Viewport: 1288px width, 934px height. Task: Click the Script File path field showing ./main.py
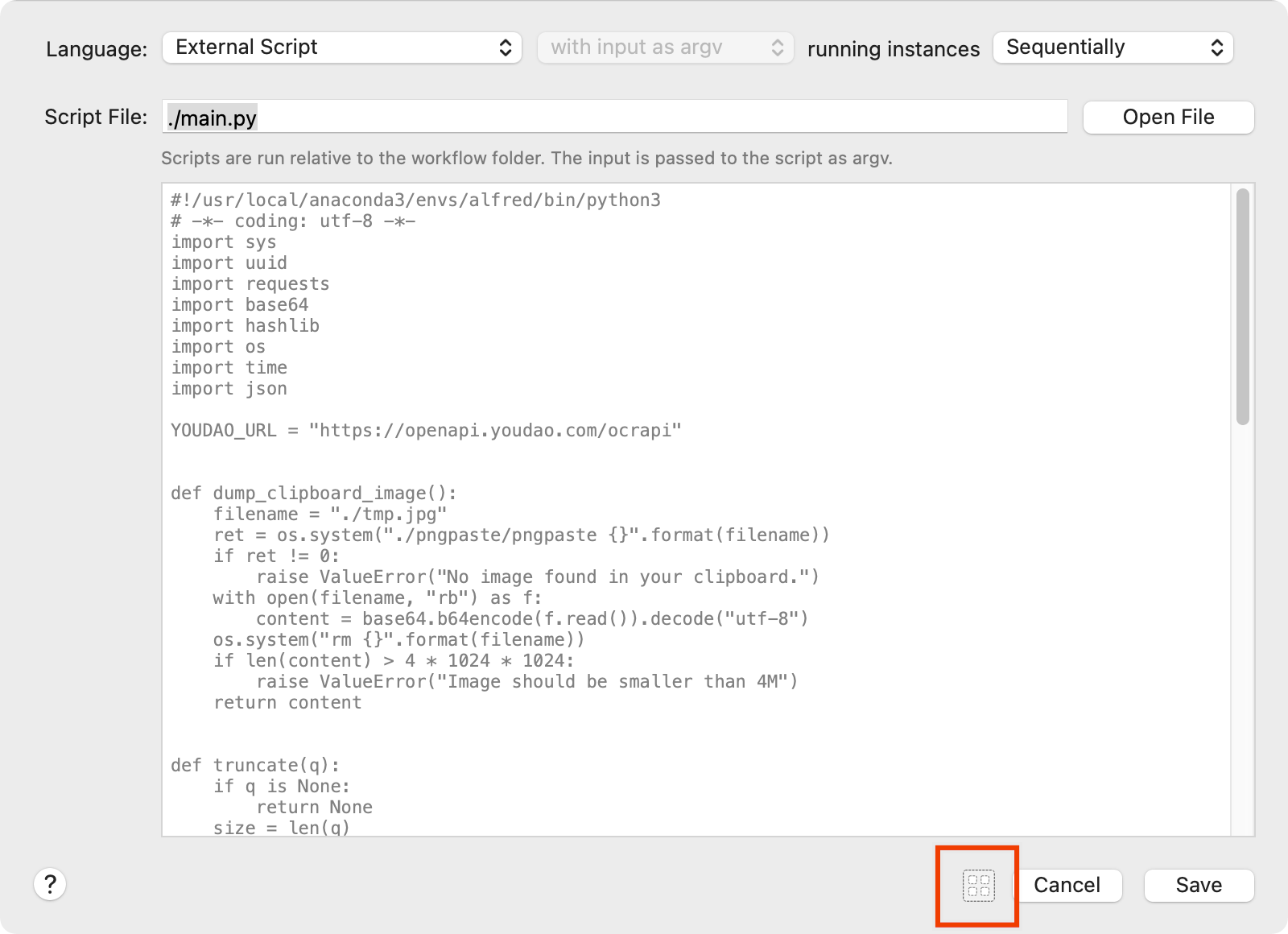(x=563, y=117)
